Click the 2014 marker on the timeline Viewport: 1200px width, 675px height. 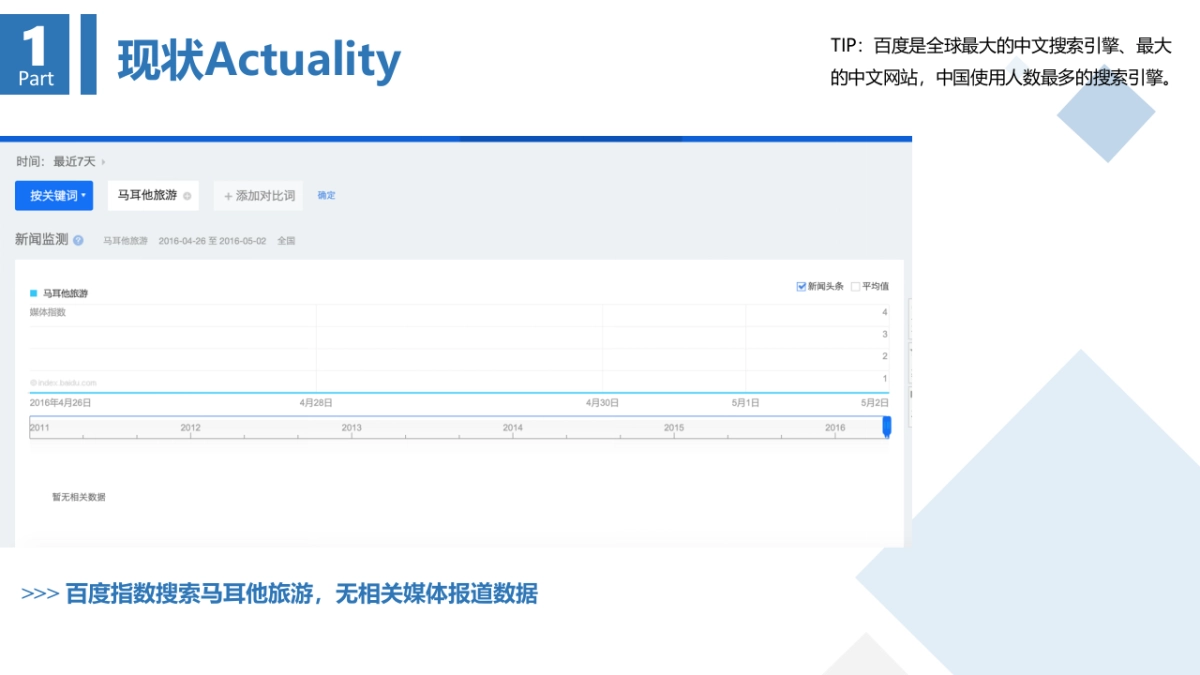pos(513,426)
